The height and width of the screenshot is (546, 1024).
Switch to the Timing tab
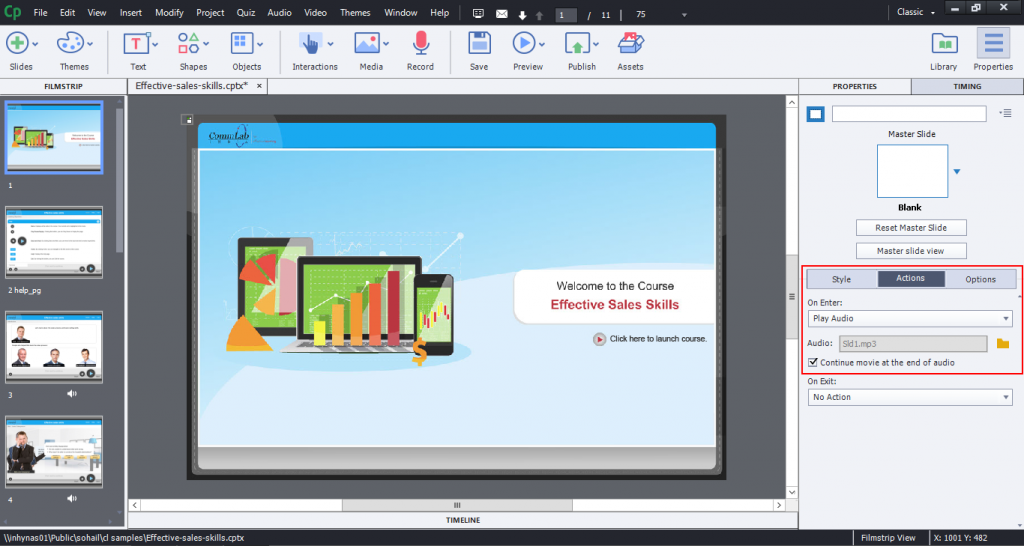(x=967, y=86)
